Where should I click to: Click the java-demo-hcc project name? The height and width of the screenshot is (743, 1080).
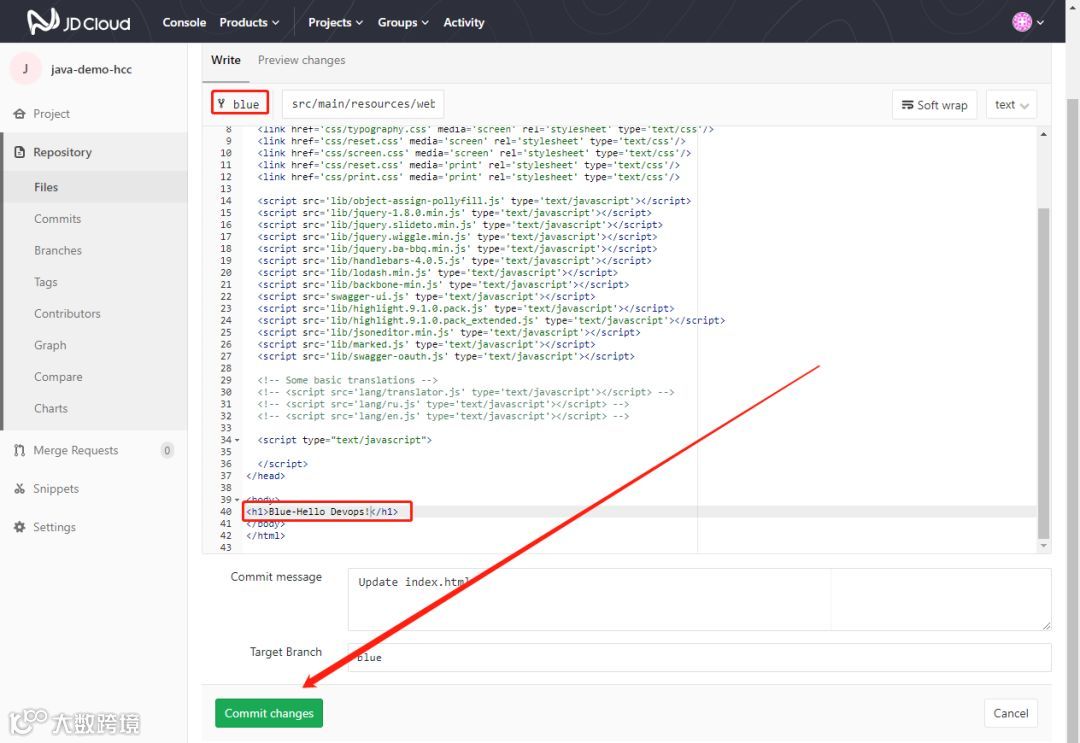(92, 69)
